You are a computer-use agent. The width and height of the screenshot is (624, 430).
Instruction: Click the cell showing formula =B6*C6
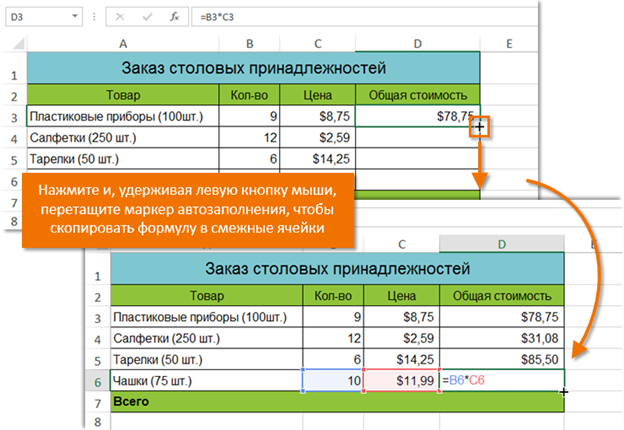tap(502, 381)
